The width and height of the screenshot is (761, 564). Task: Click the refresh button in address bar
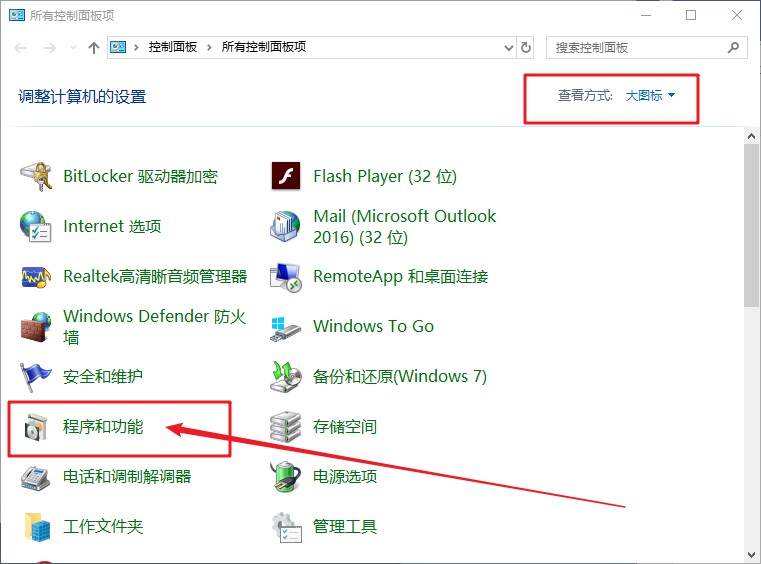coord(526,48)
